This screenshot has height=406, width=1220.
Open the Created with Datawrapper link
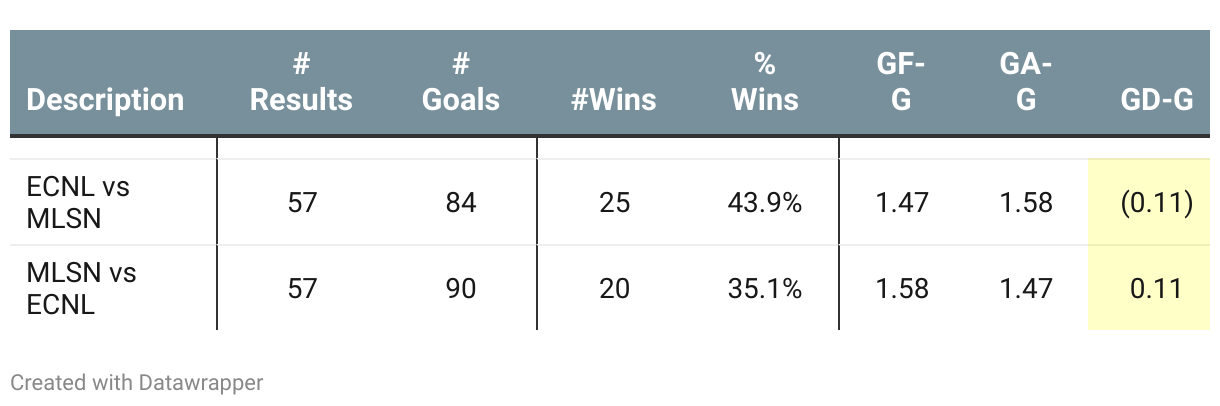click(137, 382)
